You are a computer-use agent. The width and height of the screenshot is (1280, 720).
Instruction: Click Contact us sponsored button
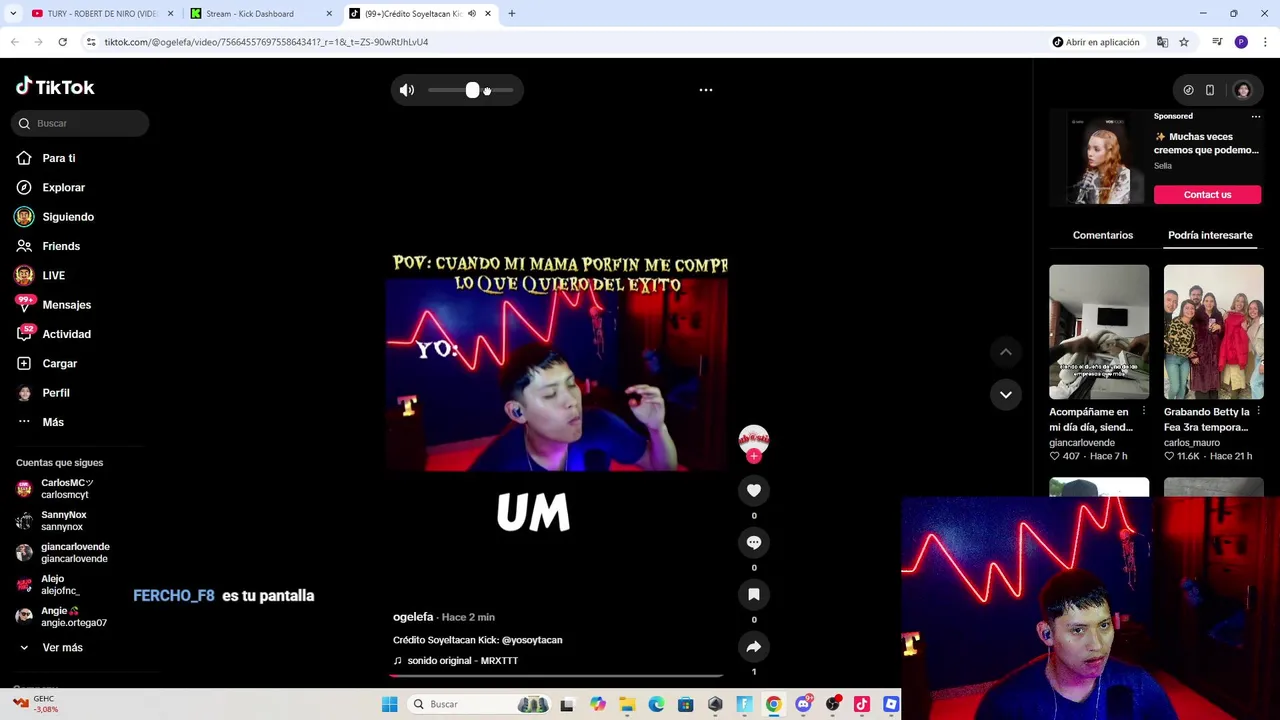[1208, 195]
